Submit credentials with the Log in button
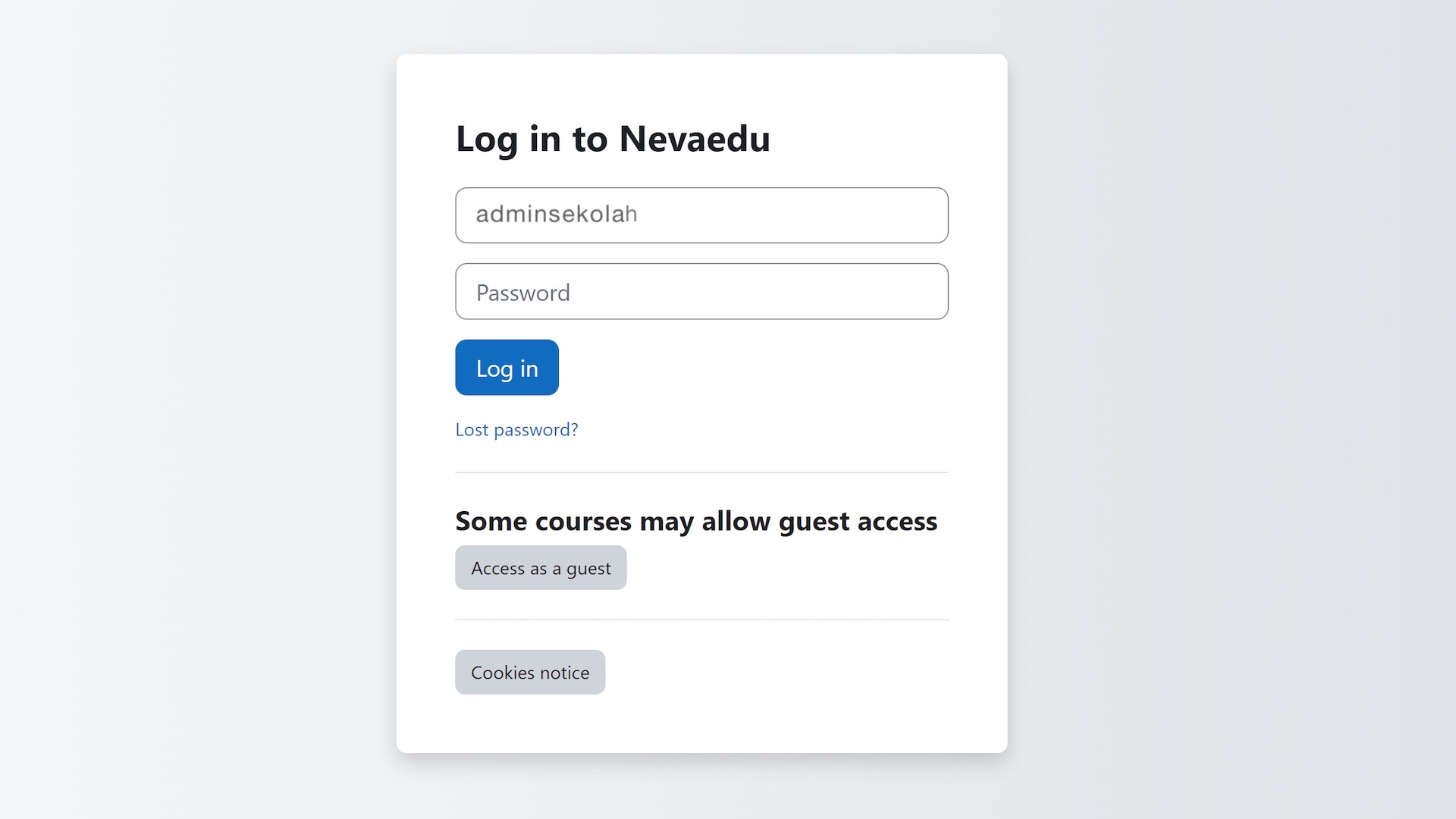1456x819 pixels. tap(506, 367)
